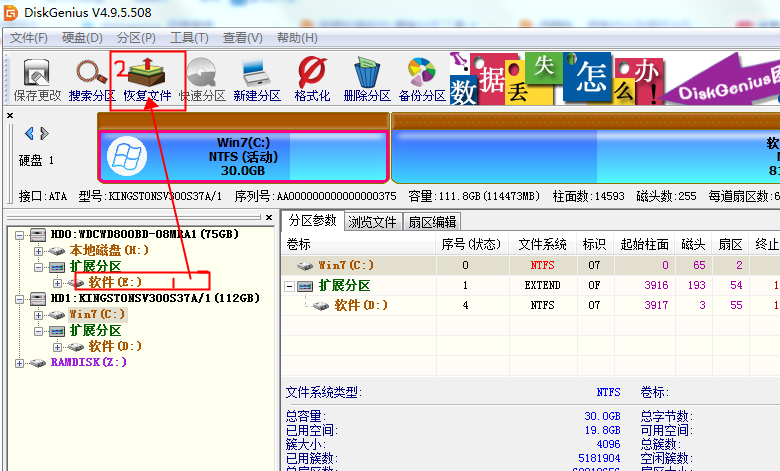Click the 文件系统 column header

pos(543,244)
